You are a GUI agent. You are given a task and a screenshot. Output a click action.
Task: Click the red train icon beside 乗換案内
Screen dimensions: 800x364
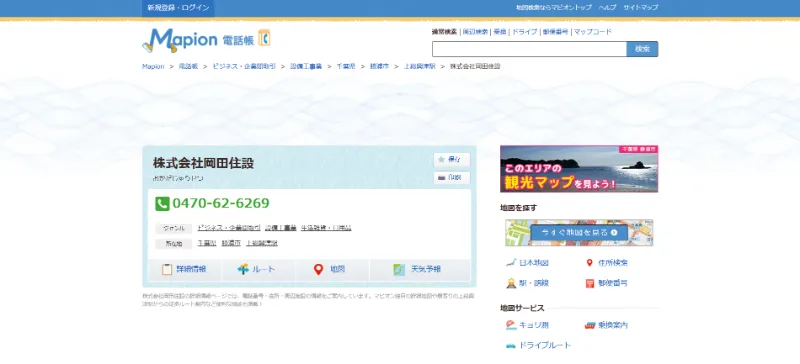[590, 325]
